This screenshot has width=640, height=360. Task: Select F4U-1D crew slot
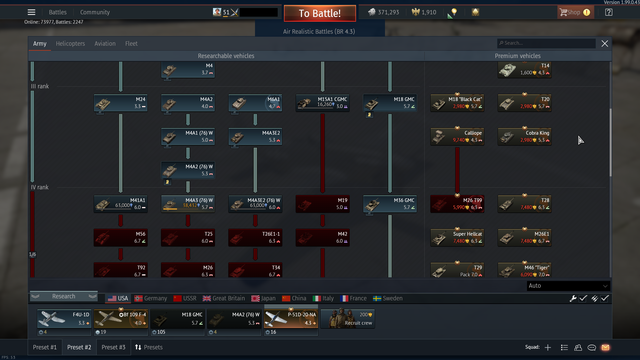[64, 319]
